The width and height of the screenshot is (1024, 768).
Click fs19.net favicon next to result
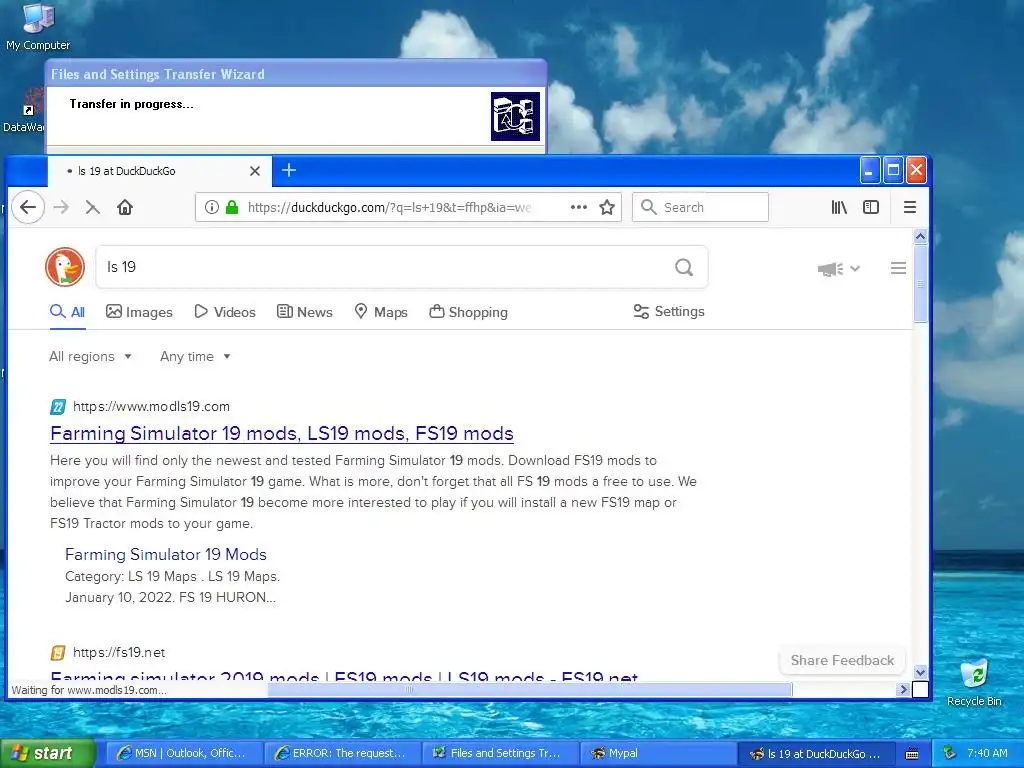pos(58,652)
